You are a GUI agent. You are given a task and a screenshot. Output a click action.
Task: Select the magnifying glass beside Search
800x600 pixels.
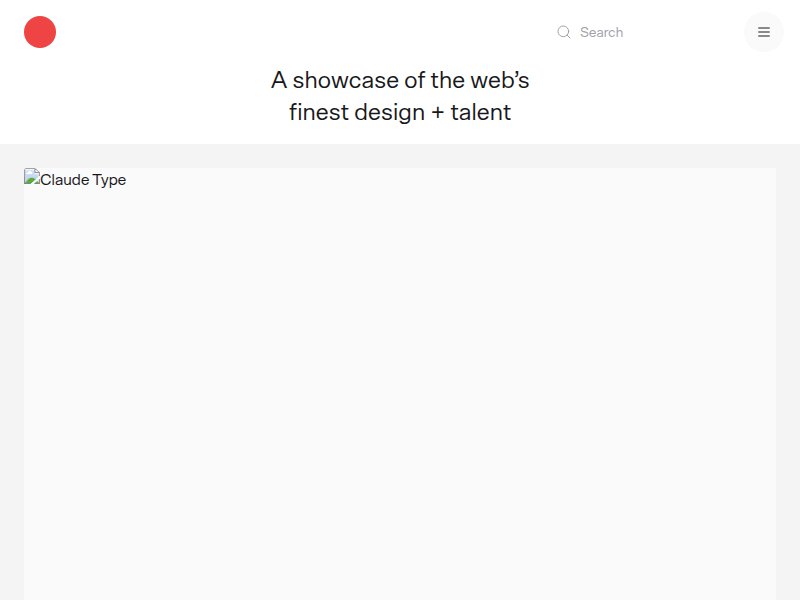pos(564,32)
